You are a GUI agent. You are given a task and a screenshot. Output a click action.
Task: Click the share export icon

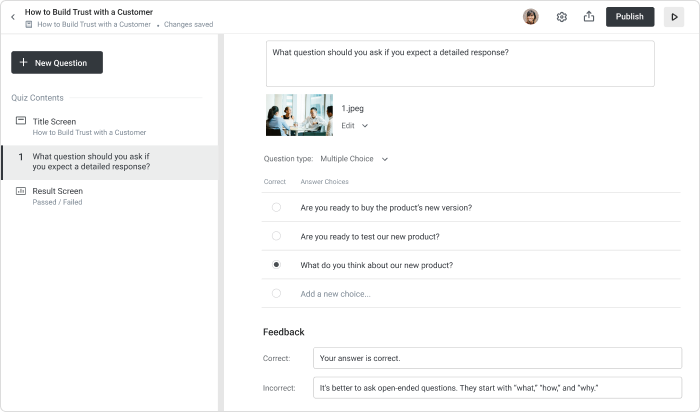tap(589, 17)
